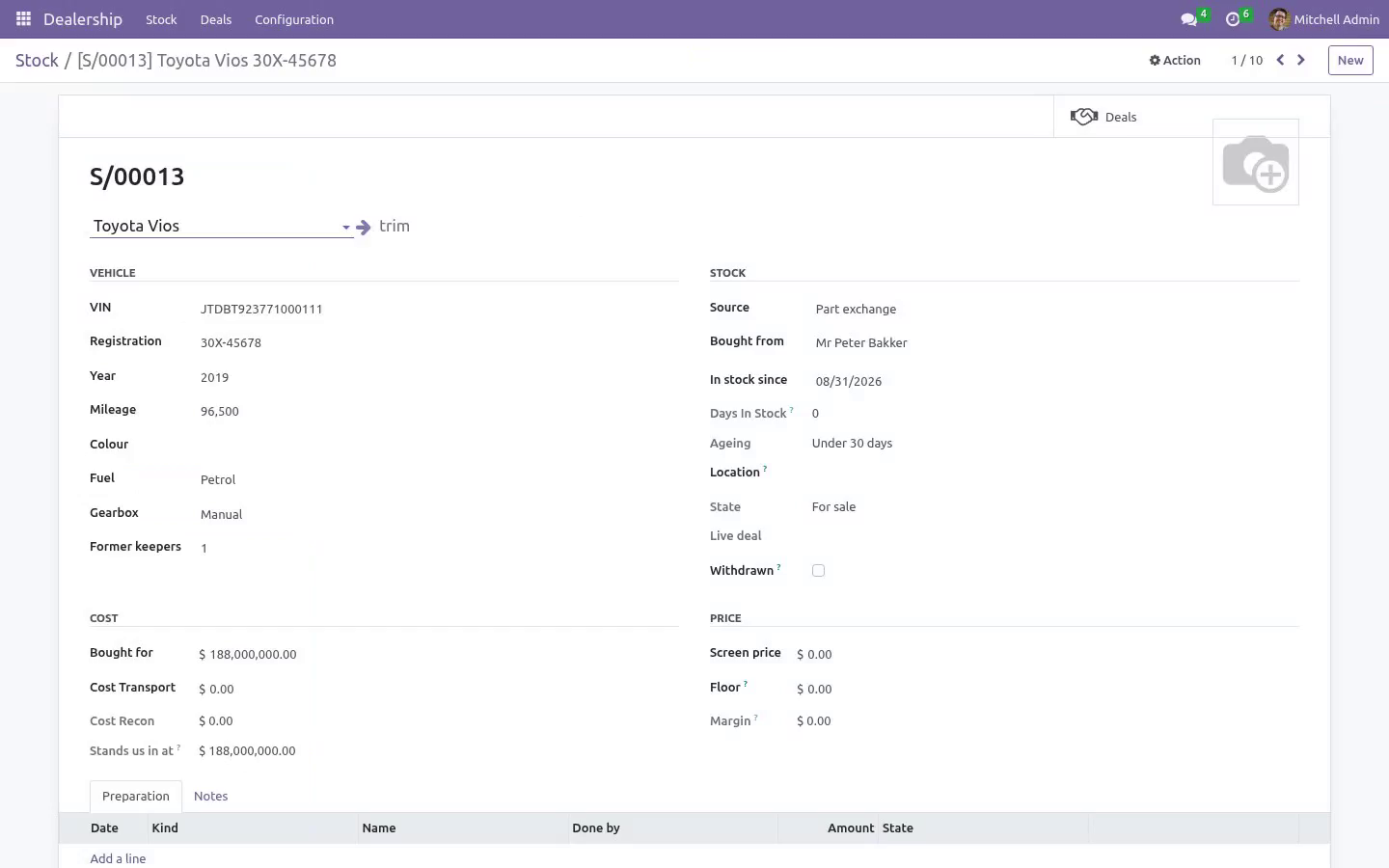Click the Mileage field 96,500
Viewport: 1389px width, 868px height.
pos(437,412)
